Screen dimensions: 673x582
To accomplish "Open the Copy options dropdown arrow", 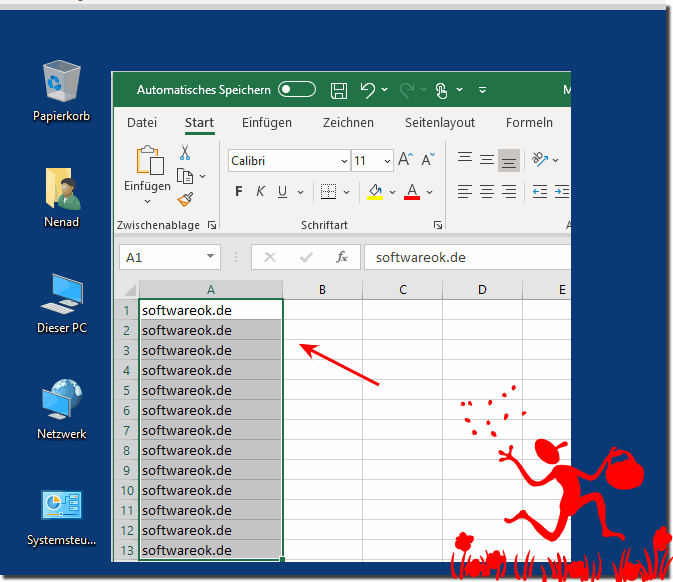I will coord(203,176).
